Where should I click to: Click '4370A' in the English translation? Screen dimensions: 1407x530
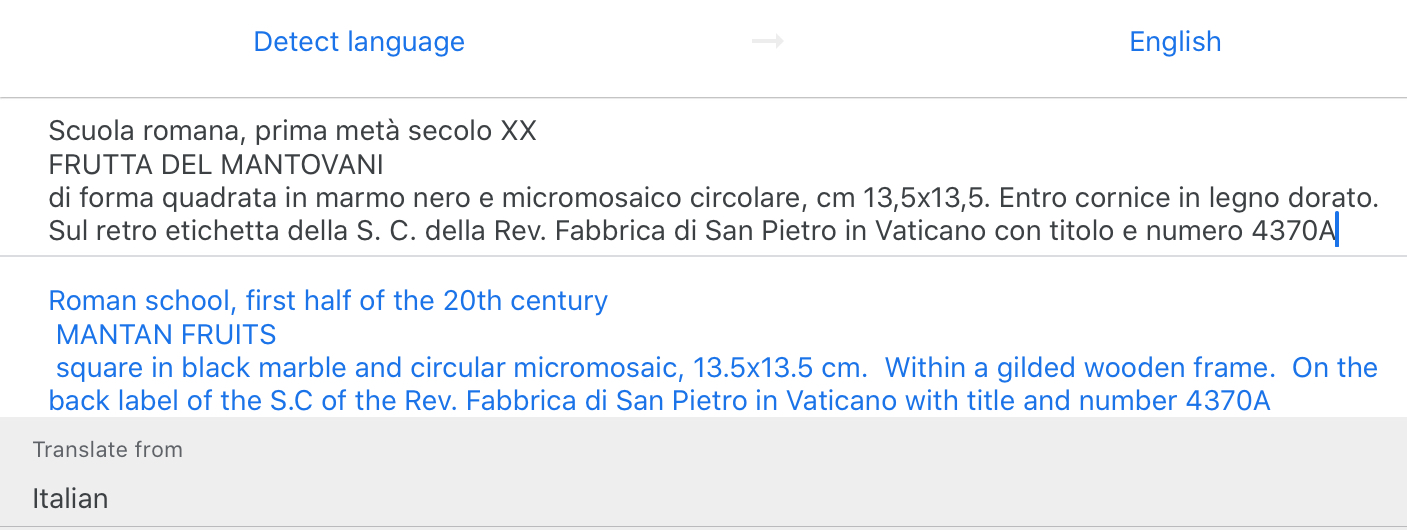click(x=1227, y=401)
